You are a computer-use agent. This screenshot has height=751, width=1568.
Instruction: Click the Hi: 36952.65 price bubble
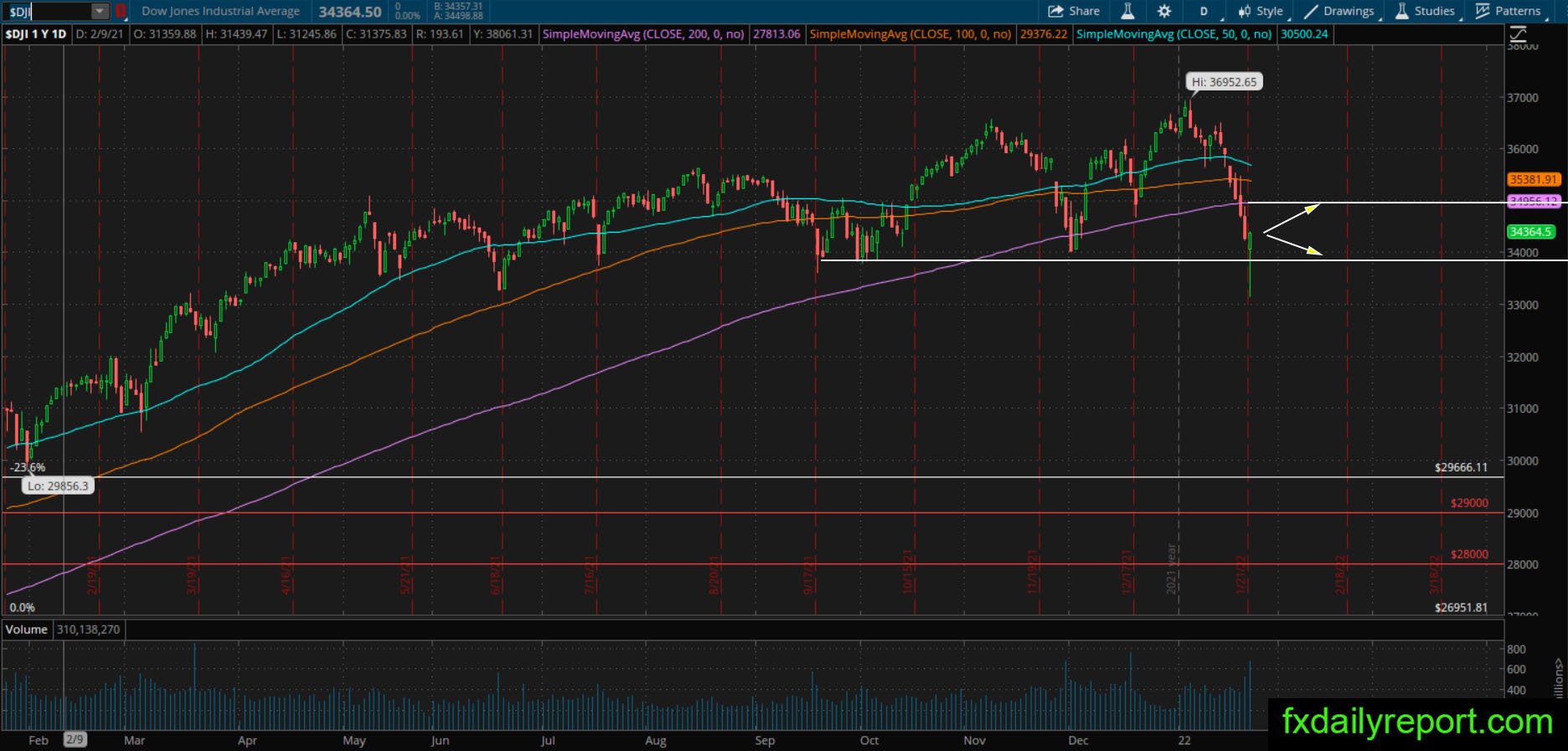1224,82
